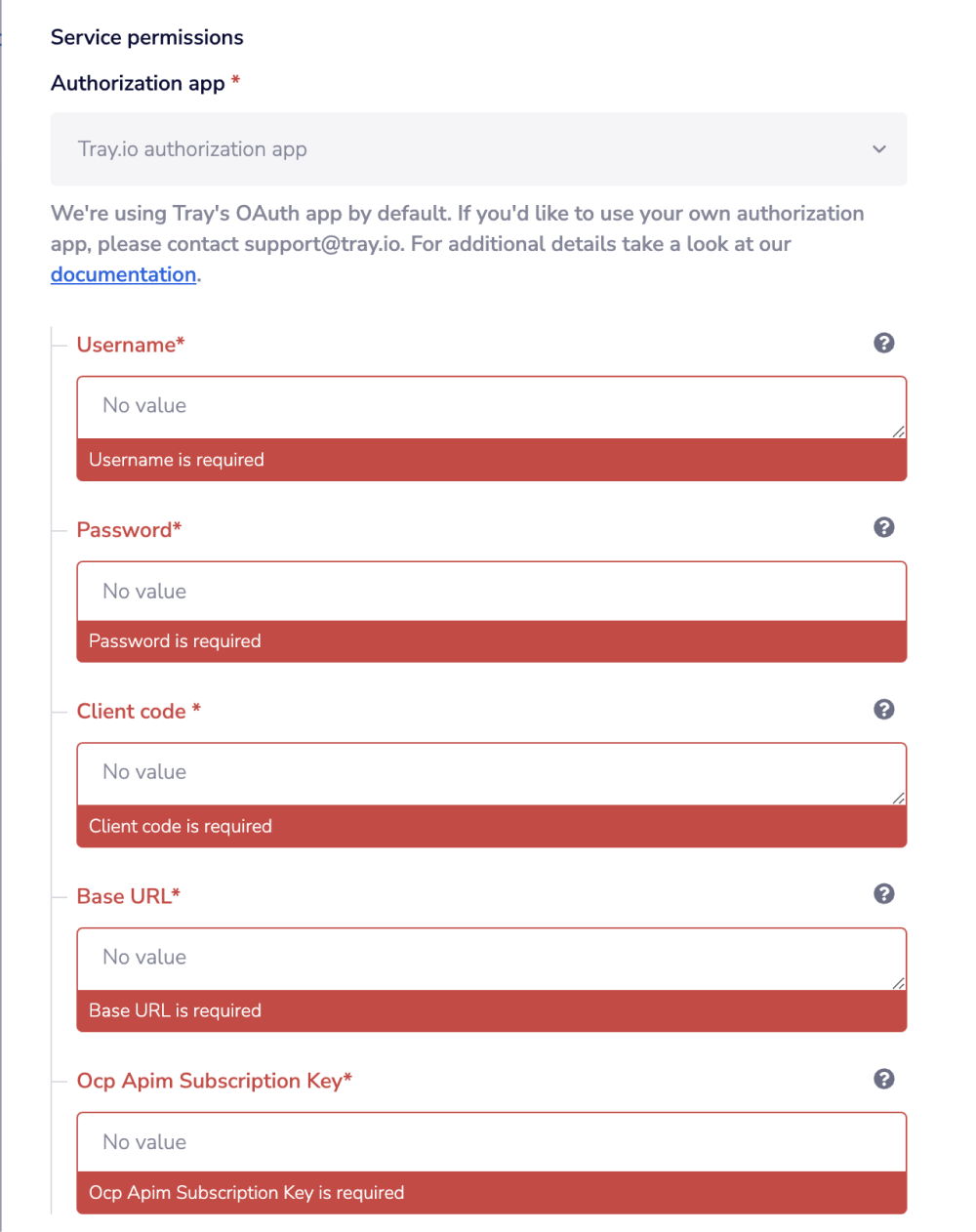
Task: Click the Service permissions heading
Action: [146, 37]
